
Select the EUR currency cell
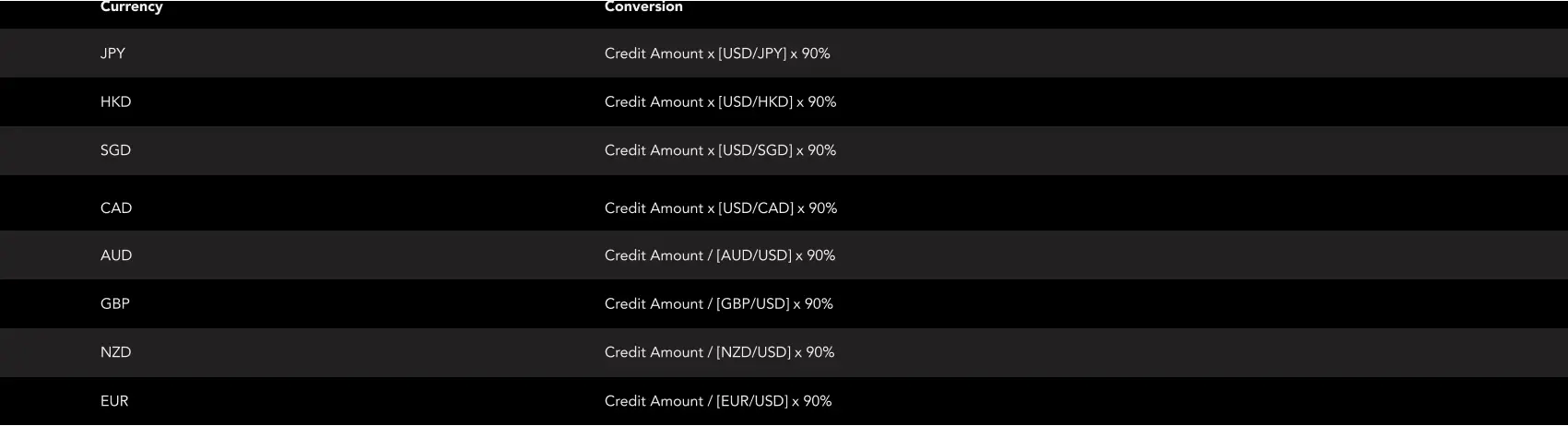click(114, 401)
